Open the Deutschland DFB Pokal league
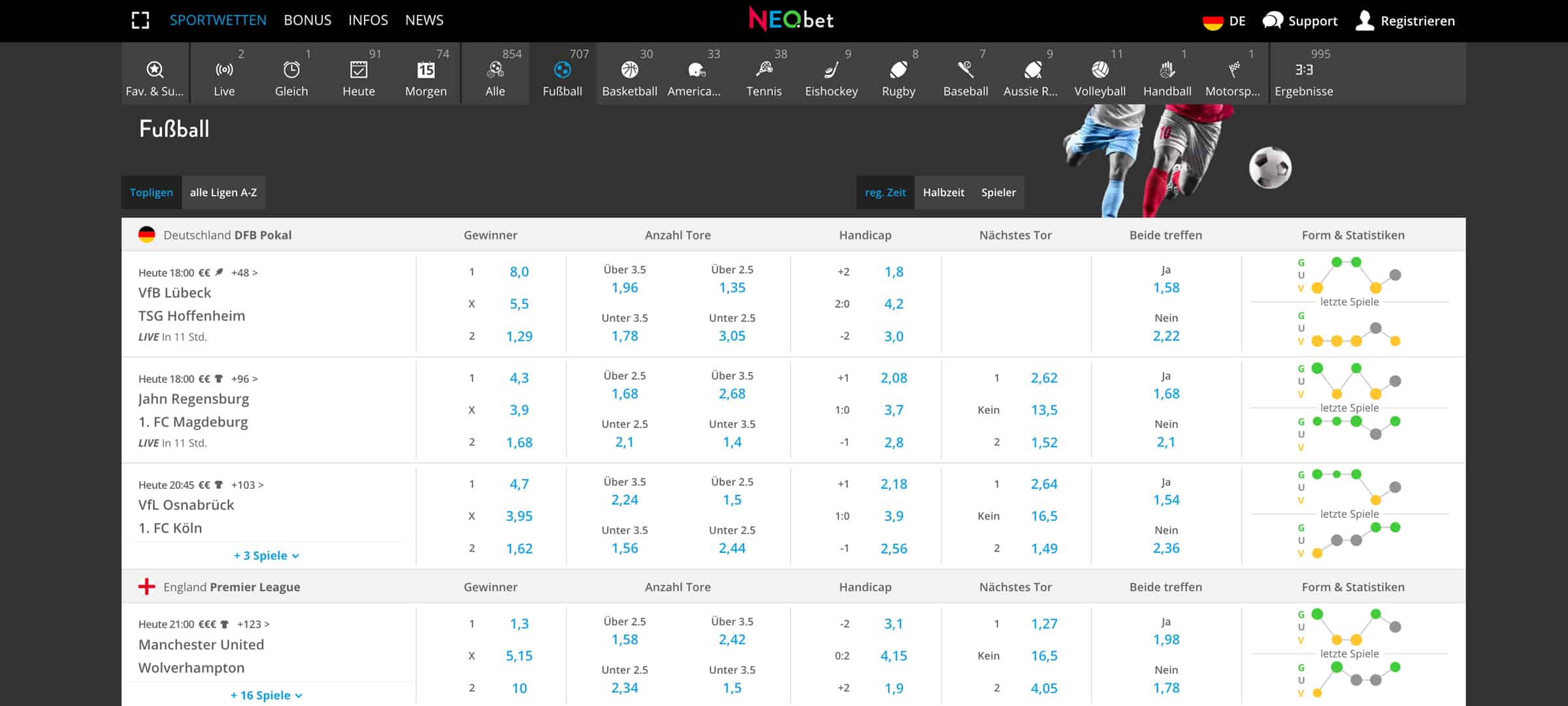 (x=227, y=235)
